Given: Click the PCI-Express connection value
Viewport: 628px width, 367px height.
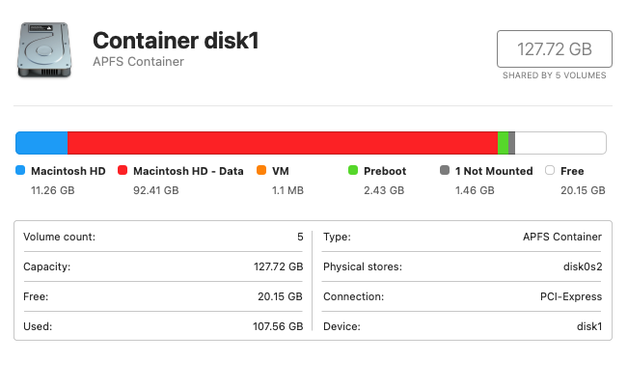Looking at the screenshot, I should pyautogui.click(x=571, y=296).
